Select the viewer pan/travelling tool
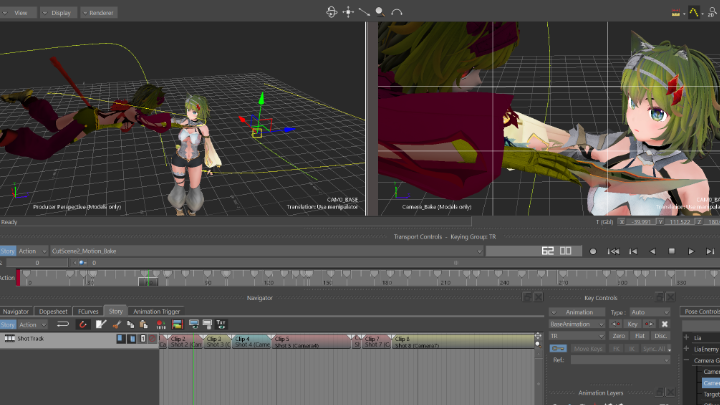This screenshot has width=720, height=405. point(348,12)
